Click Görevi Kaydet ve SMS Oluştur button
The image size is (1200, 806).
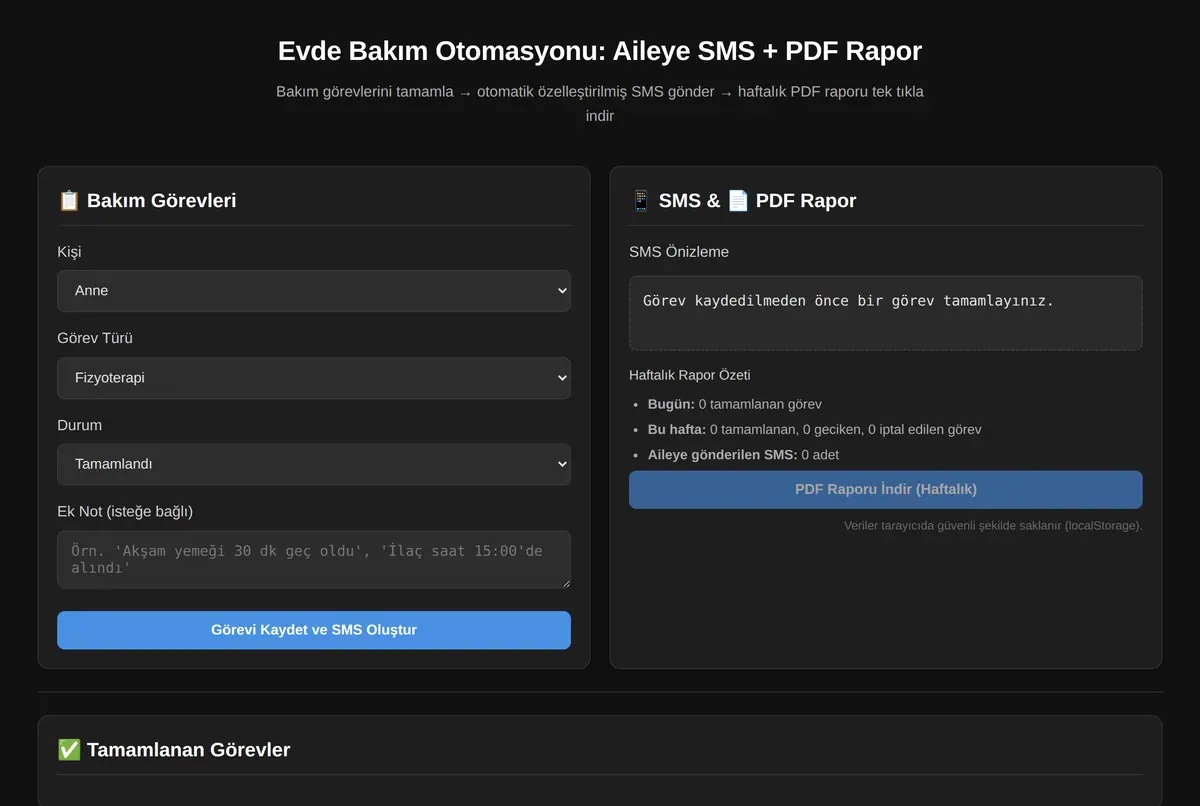click(x=314, y=630)
